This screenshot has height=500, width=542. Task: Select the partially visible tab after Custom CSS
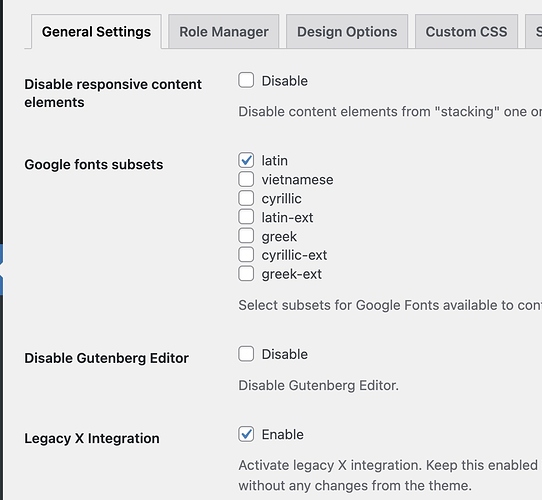[534, 32]
